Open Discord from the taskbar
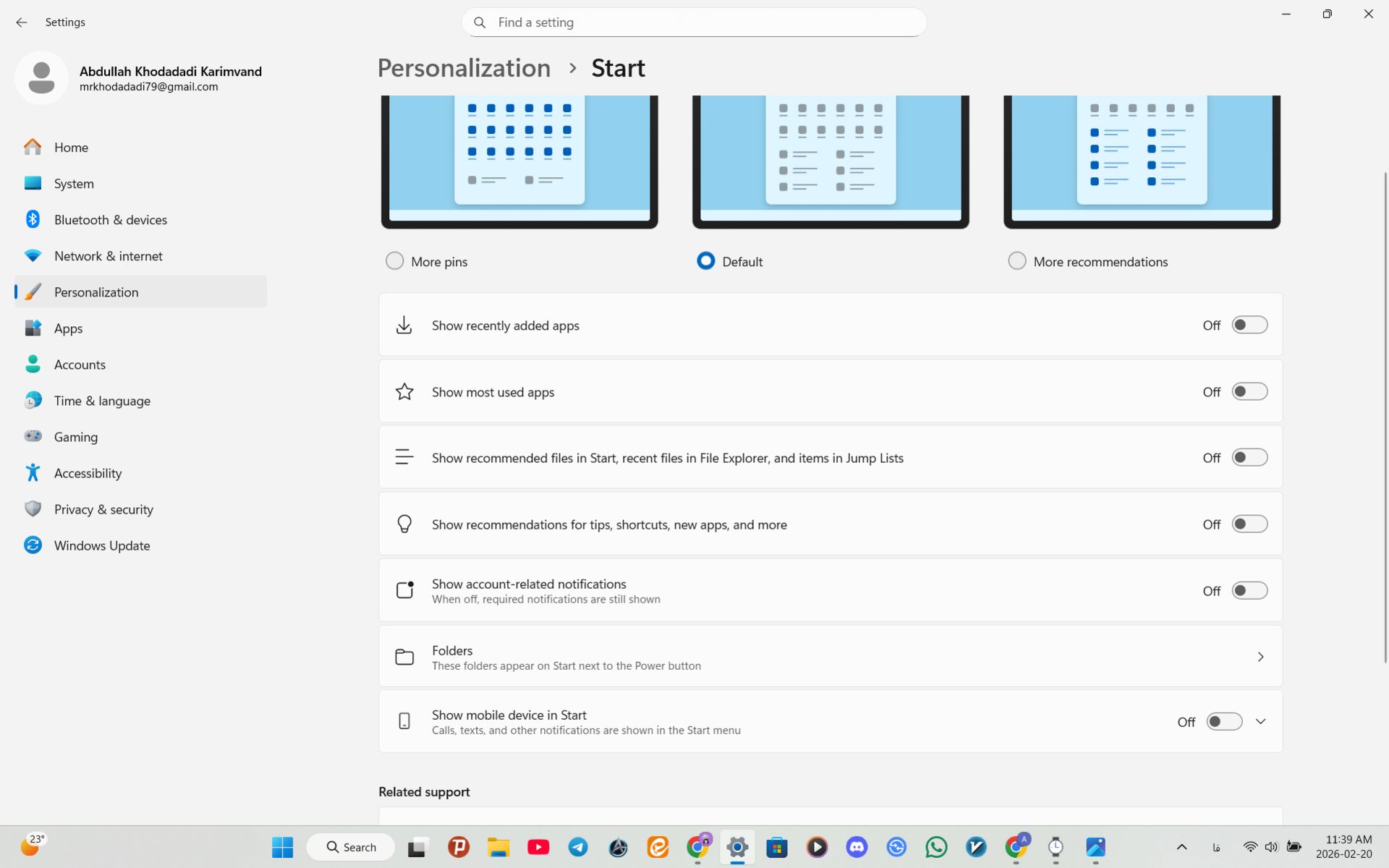The image size is (1389, 868). click(857, 847)
